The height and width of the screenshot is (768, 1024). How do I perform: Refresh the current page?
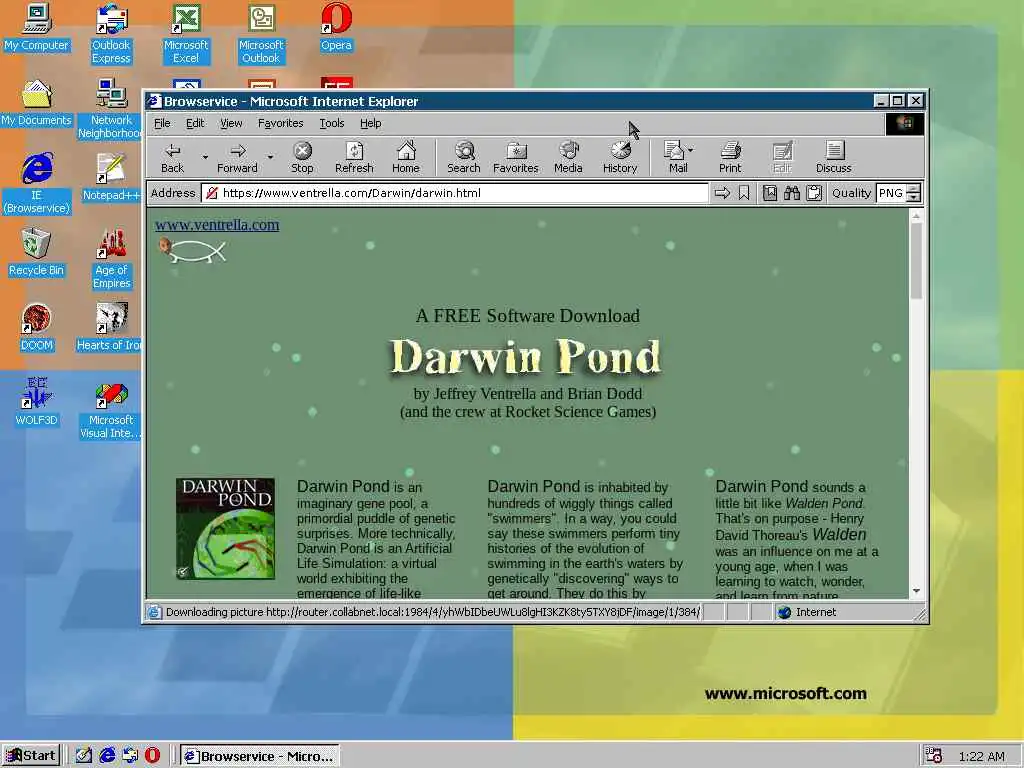coord(354,157)
